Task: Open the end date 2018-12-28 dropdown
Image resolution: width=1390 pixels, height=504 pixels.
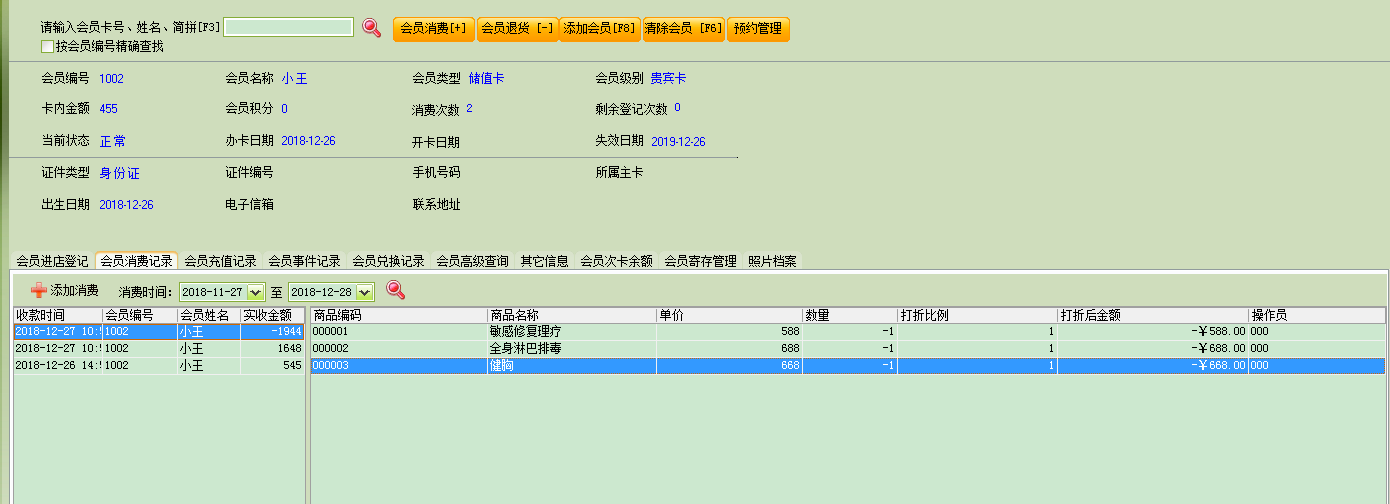Action: pos(364,292)
